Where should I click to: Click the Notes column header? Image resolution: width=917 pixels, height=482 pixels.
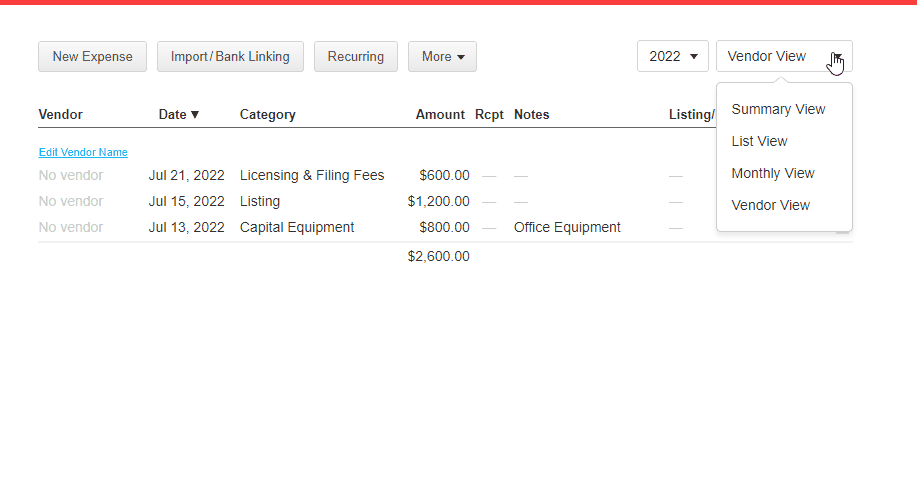click(532, 115)
